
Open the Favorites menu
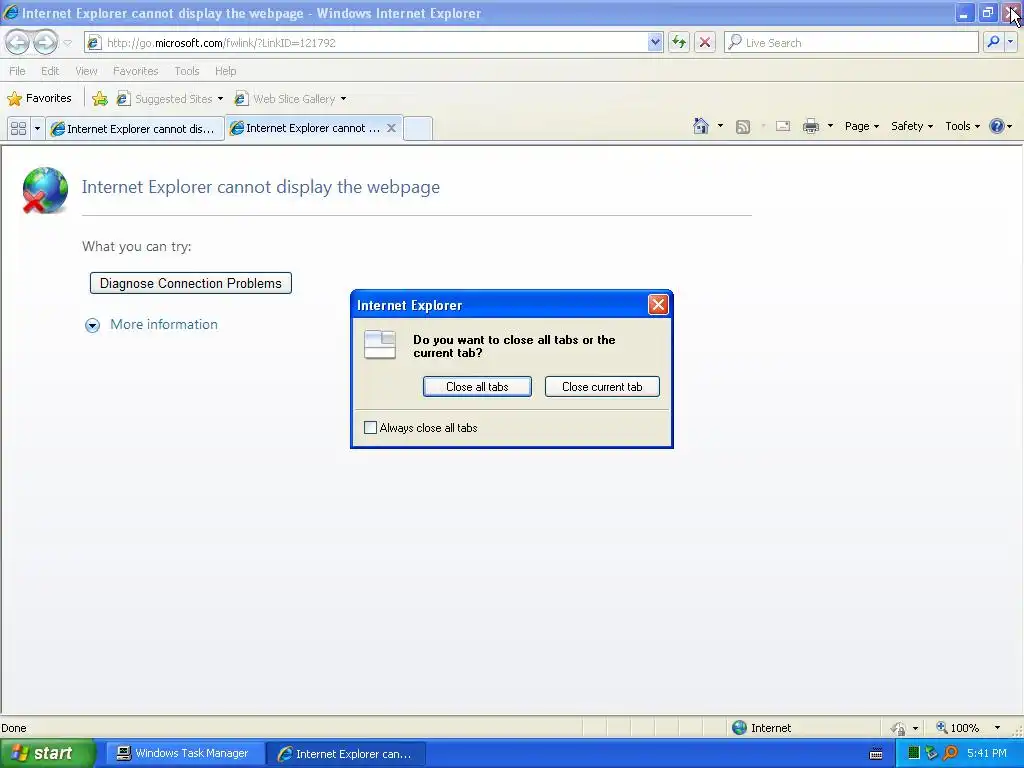point(135,71)
